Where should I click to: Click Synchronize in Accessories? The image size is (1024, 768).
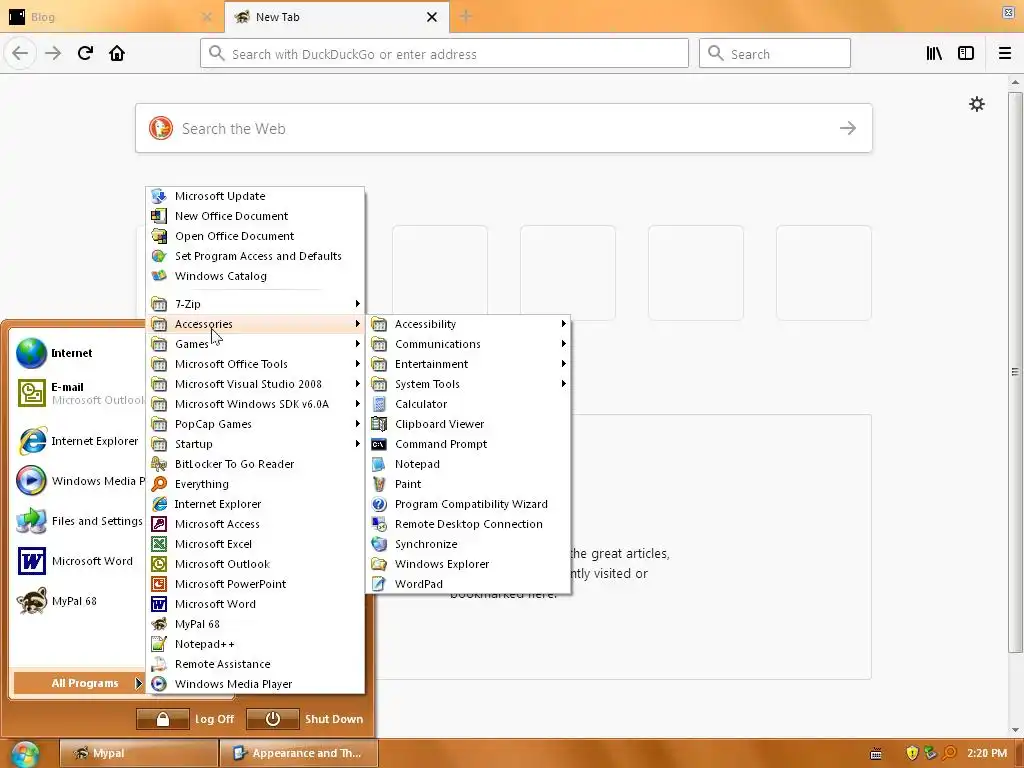coord(468,544)
